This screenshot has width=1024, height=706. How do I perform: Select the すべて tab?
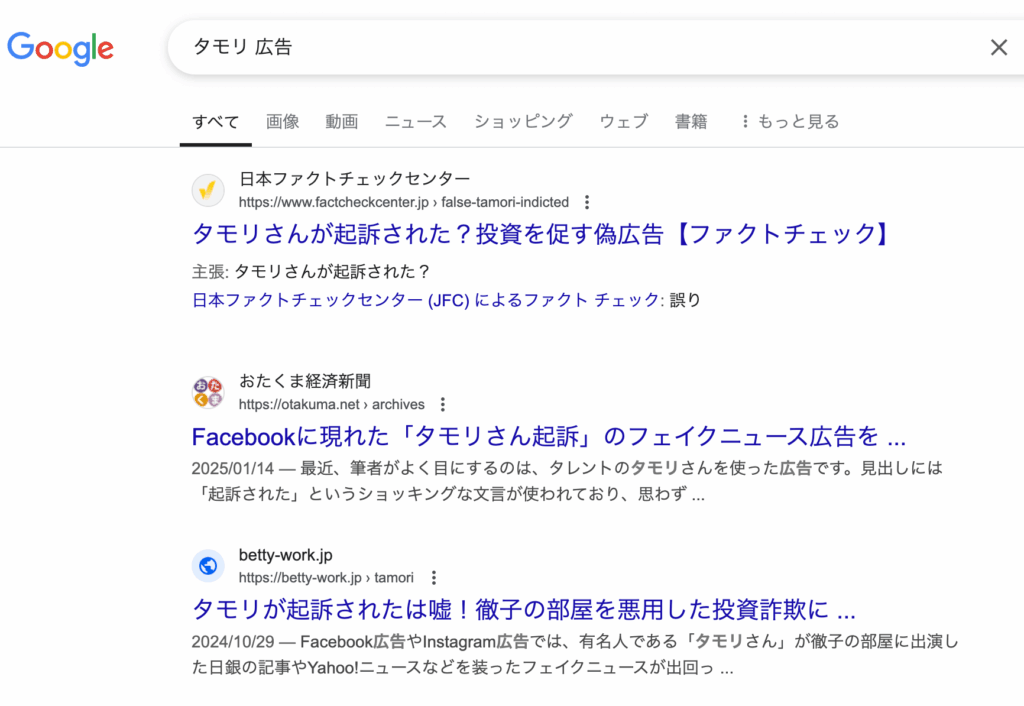tap(216, 121)
